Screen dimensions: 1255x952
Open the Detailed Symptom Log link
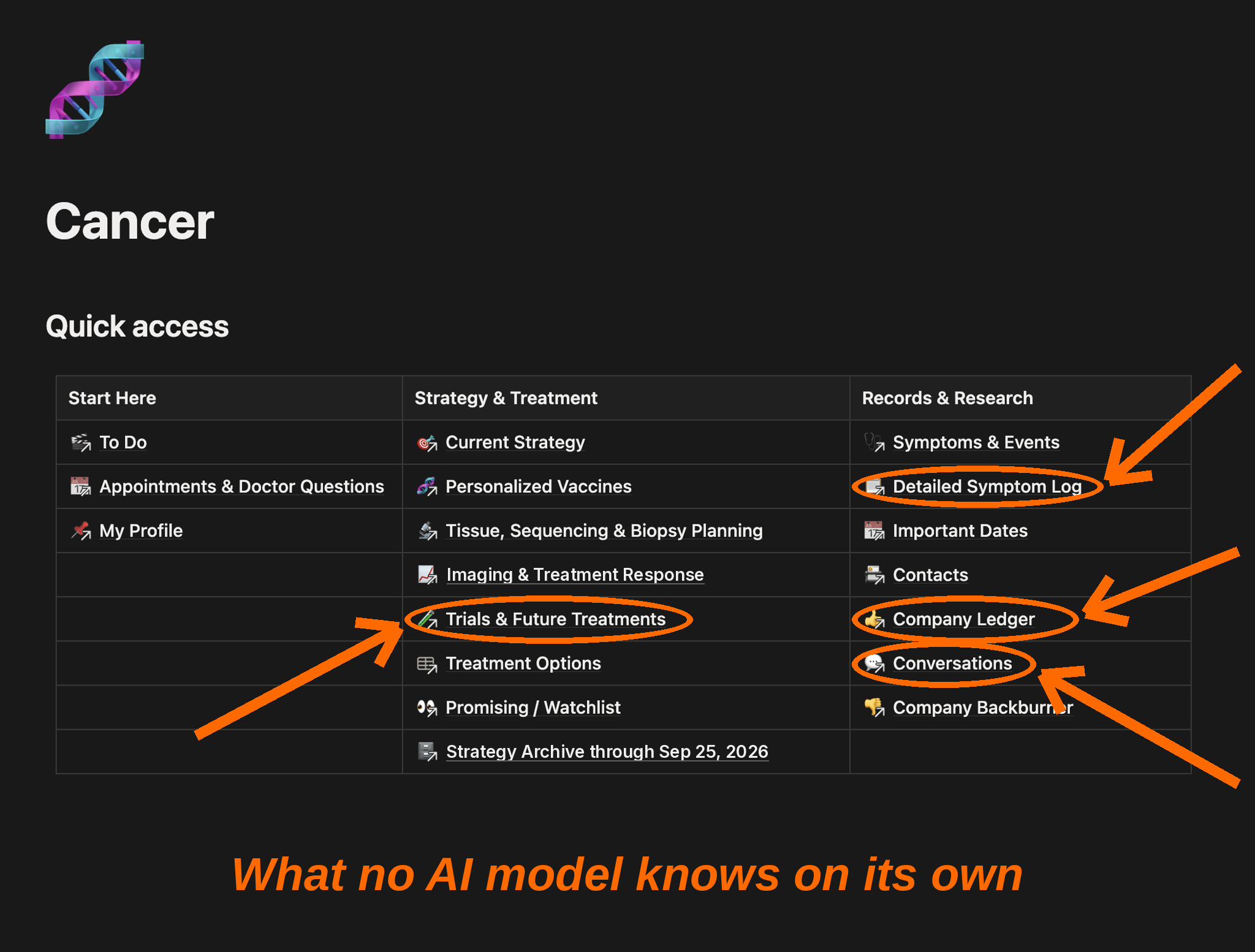tap(987, 486)
